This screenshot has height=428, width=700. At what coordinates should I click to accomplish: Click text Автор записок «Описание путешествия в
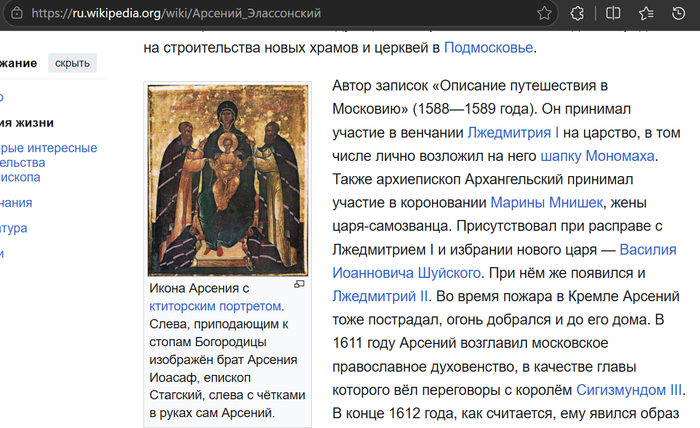click(470, 86)
